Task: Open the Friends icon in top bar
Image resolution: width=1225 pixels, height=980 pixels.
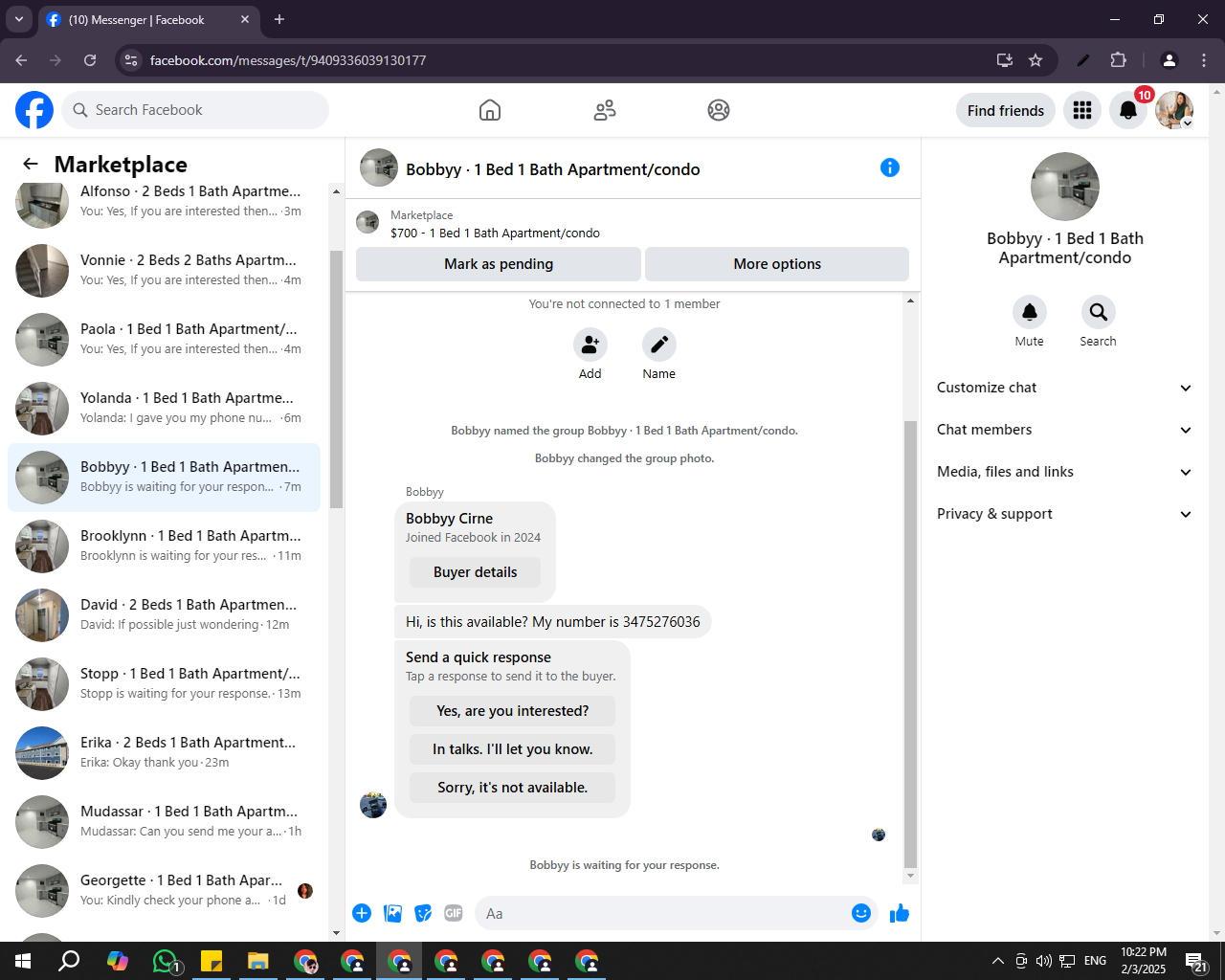Action: point(605,110)
